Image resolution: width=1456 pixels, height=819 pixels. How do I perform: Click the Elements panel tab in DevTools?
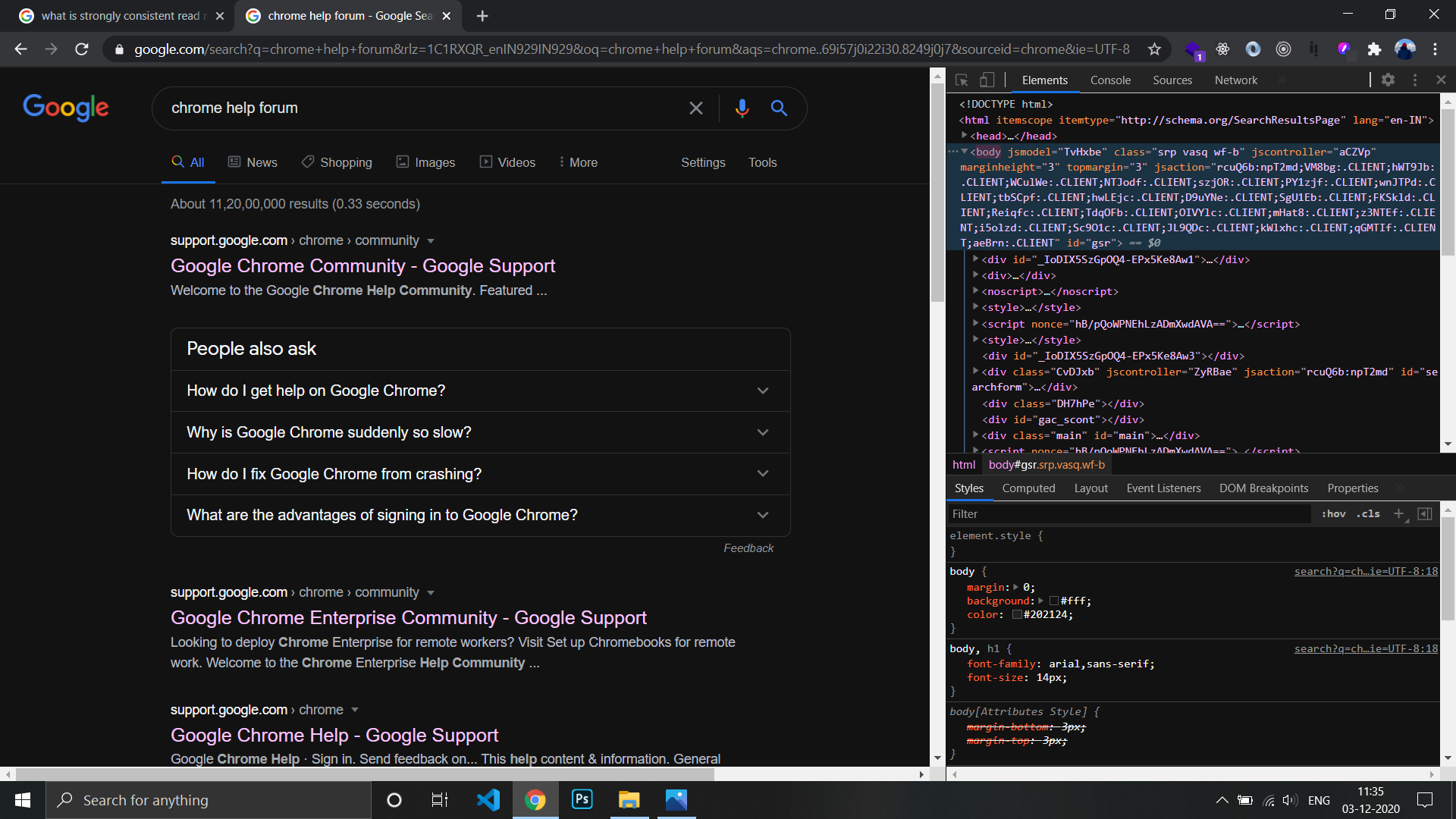(x=1045, y=79)
